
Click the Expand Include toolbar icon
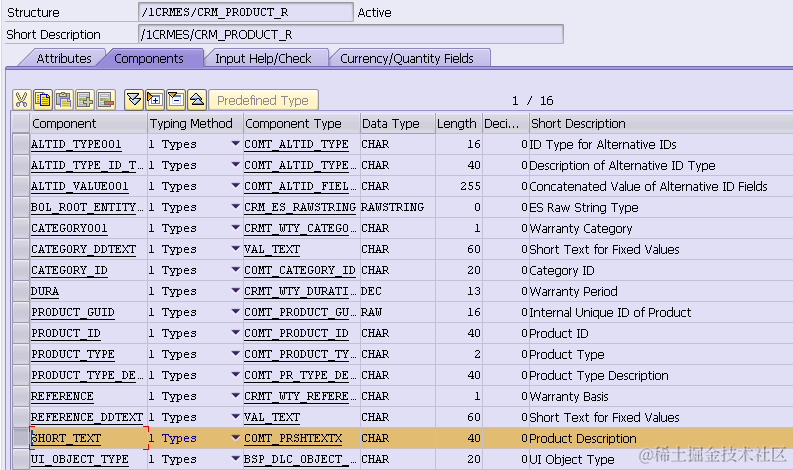point(134,100)
